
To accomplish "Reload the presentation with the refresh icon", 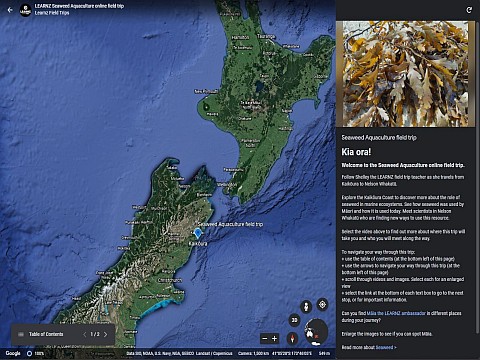I will [x=469, y=10].
